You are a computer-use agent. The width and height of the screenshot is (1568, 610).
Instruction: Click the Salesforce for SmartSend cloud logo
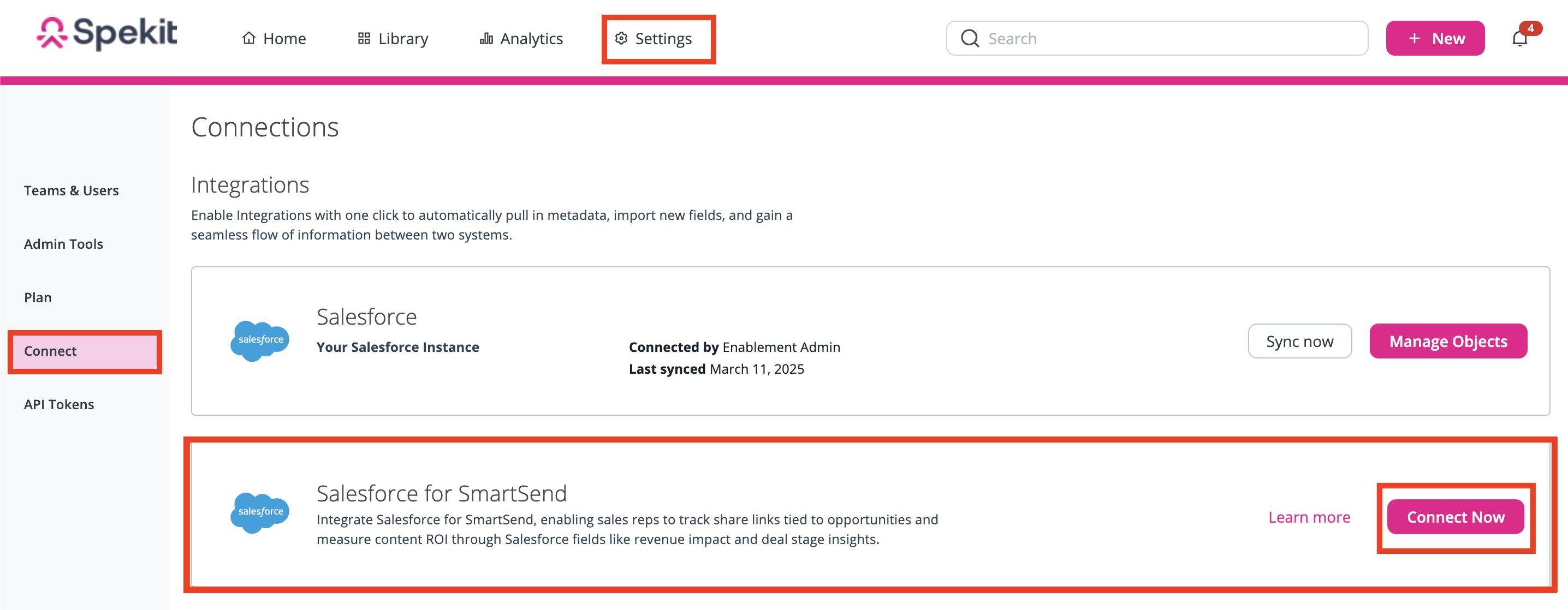pos(260,512)
